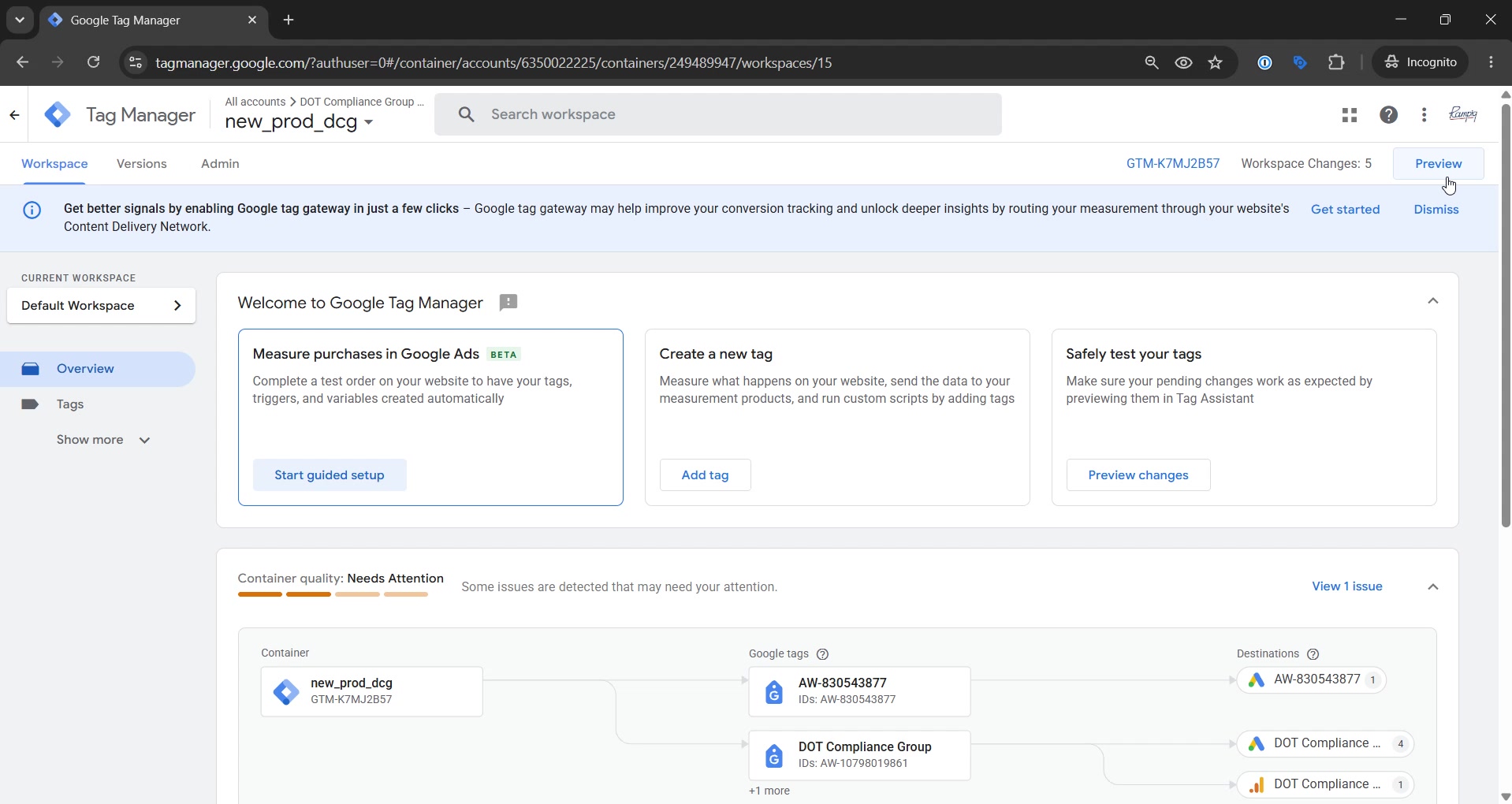Open Default Workspace selector
1512x804 pixels.
pos(101,306)
